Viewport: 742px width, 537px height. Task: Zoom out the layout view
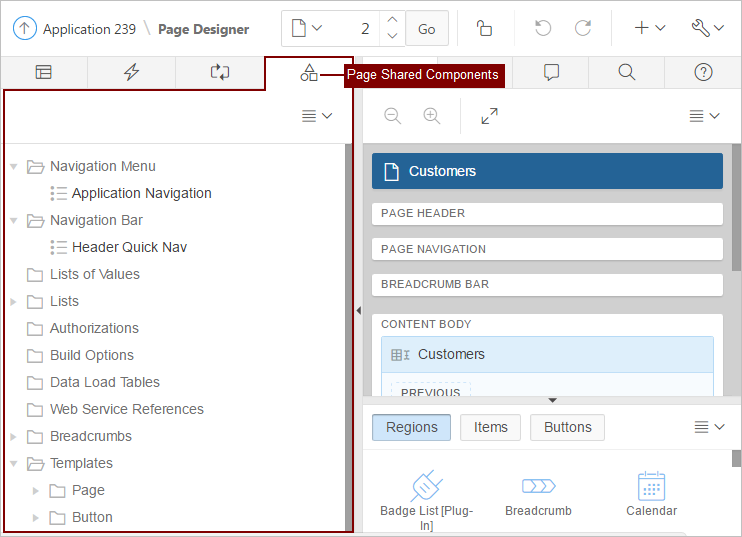click(393, 116)
